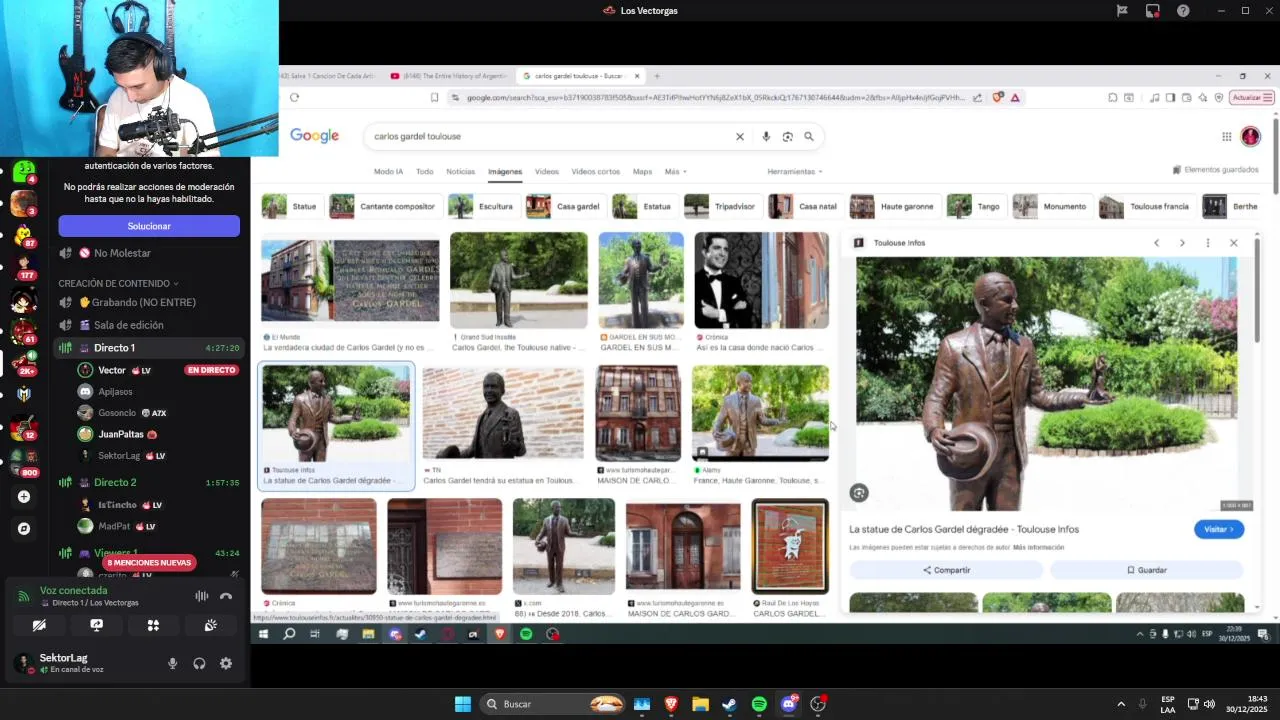Open the Google account avatar

tap(1250, 136)
